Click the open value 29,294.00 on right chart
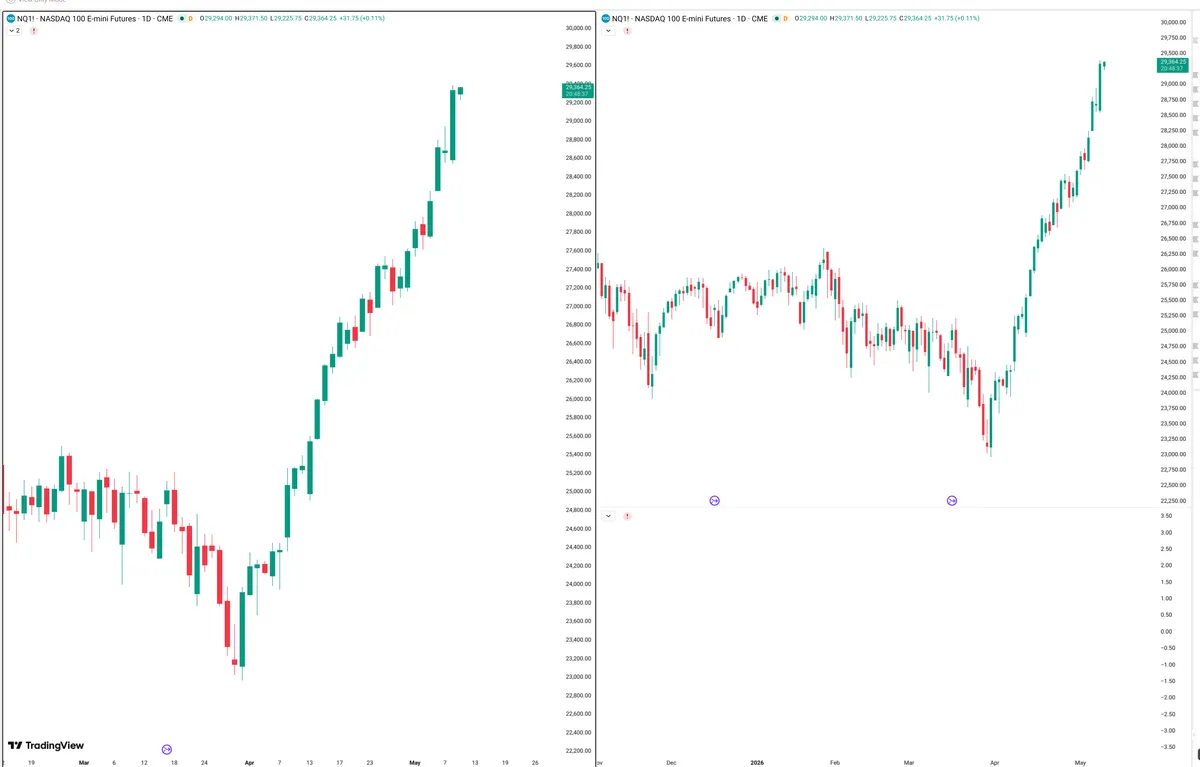The image size is (1200, 767). (x=813, y=18)
